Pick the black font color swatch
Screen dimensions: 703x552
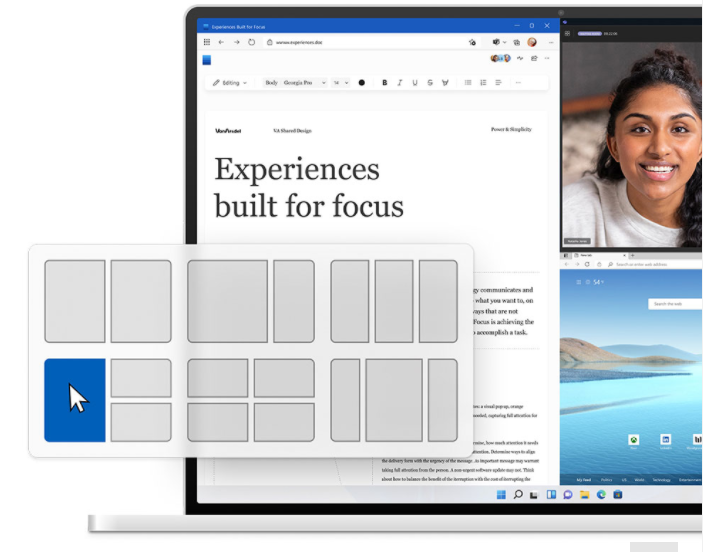[x=361, y=83]
